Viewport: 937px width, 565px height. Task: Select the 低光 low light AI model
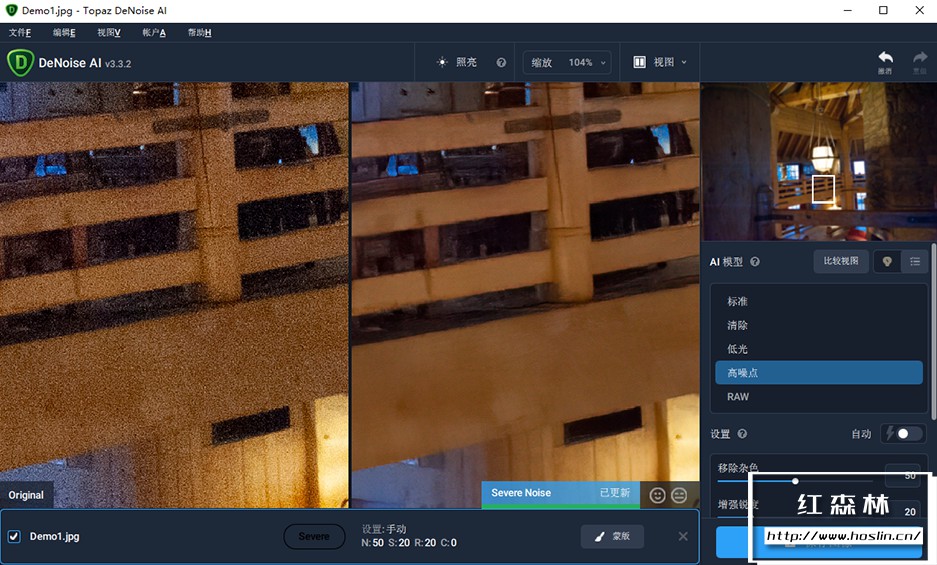(819, 349)
